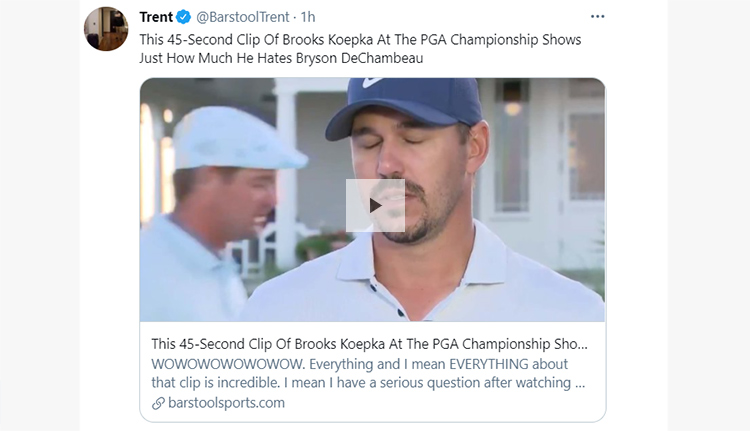Image resolution: width=750 pixels, height=431 pixels.
Task: Open the three-dot More options menu
Action: point(597,17)
